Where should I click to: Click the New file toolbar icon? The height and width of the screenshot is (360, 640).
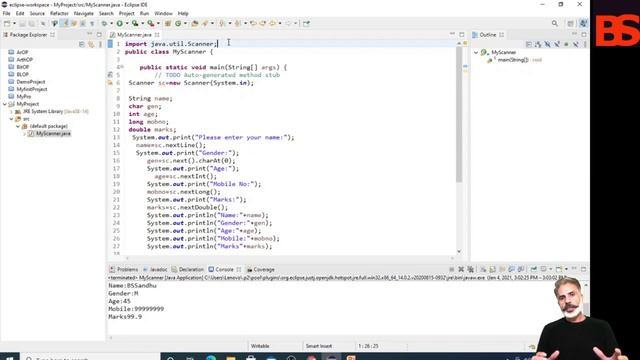[7, 23]
